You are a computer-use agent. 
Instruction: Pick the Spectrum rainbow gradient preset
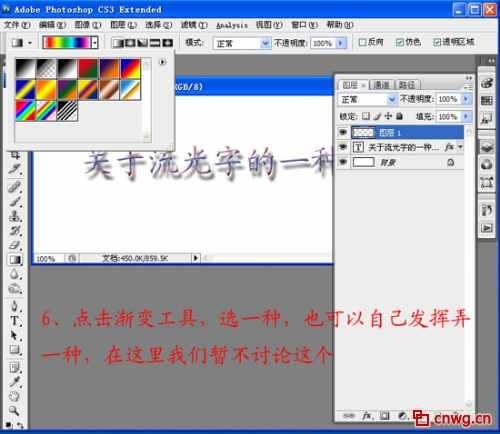[25, 110]
